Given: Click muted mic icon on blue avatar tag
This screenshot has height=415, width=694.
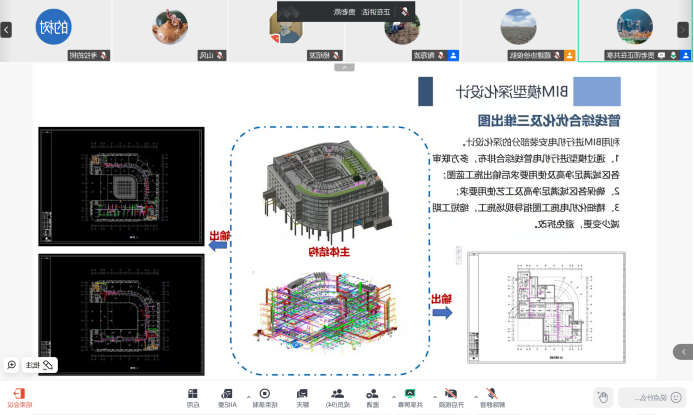Looking at the screenshot, I should tap(104, 55).
